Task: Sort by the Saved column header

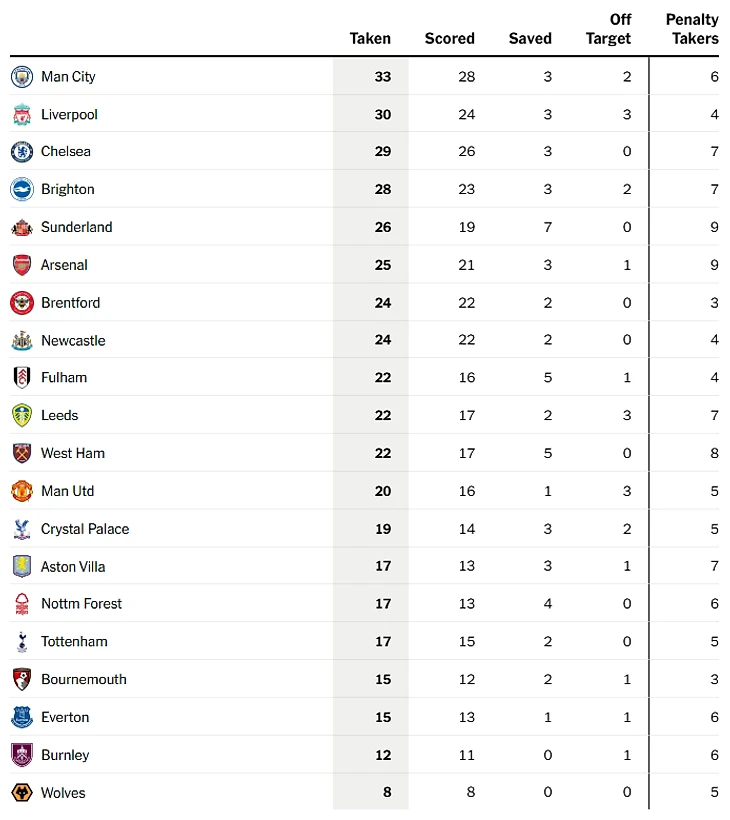Action: click(530, 39)
